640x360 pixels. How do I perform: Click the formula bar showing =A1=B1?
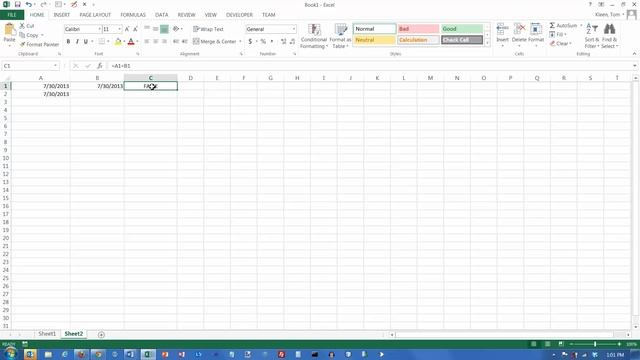370,66
